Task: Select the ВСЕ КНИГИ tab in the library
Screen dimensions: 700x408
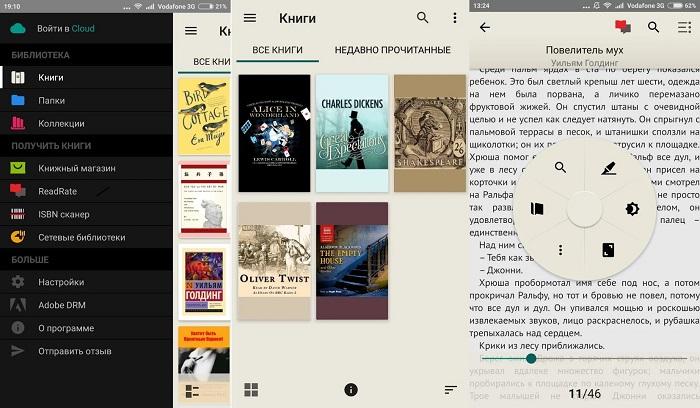Action: [273, 50]
